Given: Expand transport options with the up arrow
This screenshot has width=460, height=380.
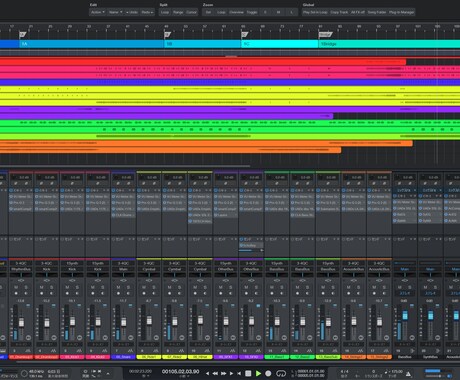Looking at the screenshot, I should (108, 374).
